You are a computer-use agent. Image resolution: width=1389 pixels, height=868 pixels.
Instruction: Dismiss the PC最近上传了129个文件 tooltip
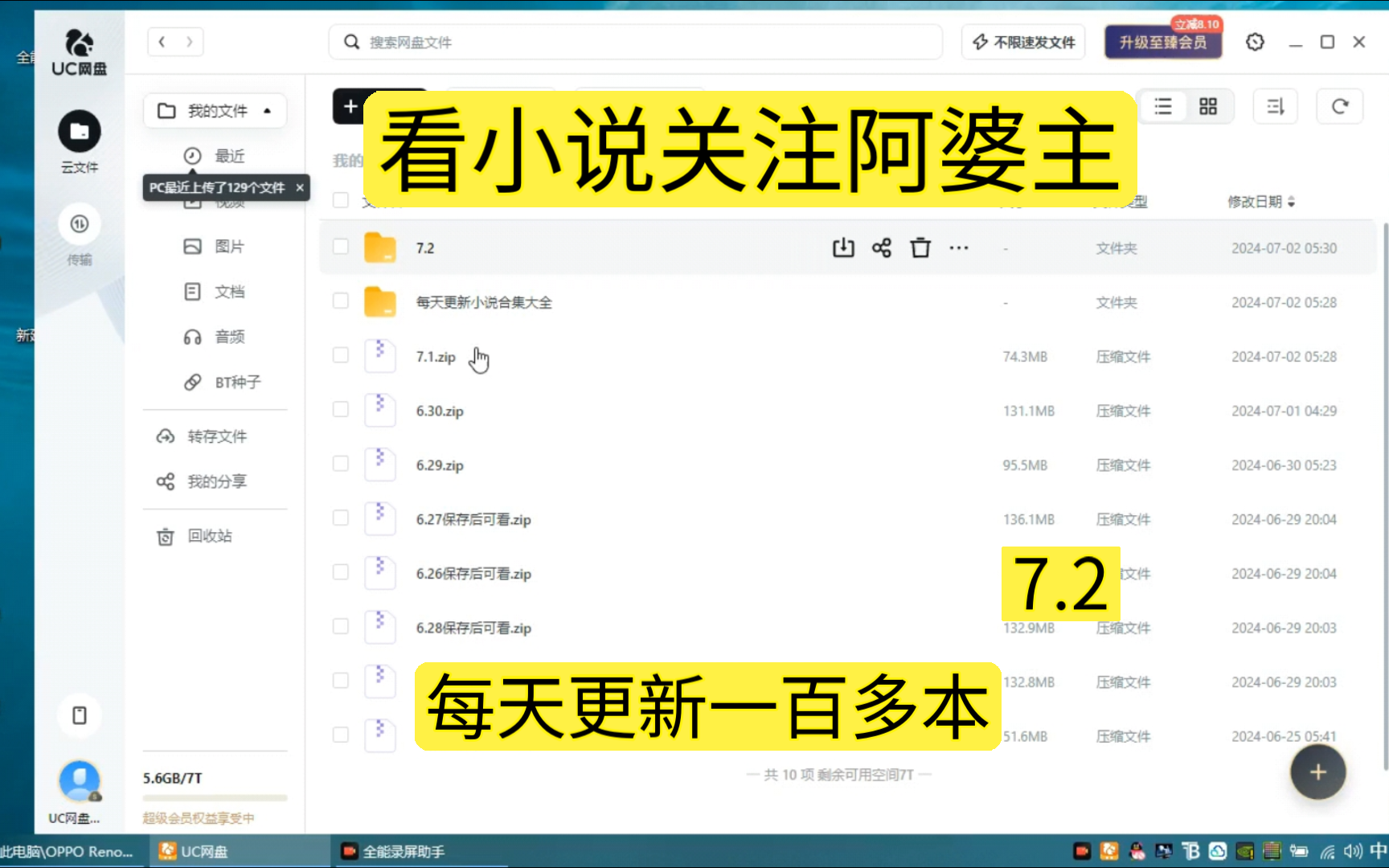pyautogui.click(x=300, y=187)
